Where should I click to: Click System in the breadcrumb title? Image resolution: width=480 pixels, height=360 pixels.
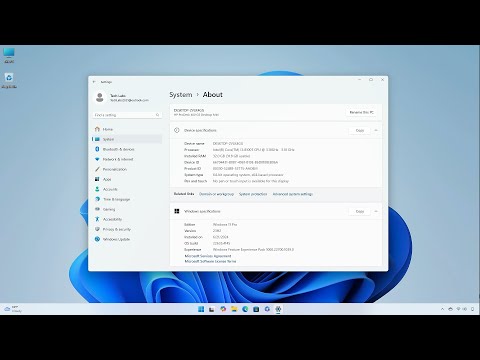181,95
